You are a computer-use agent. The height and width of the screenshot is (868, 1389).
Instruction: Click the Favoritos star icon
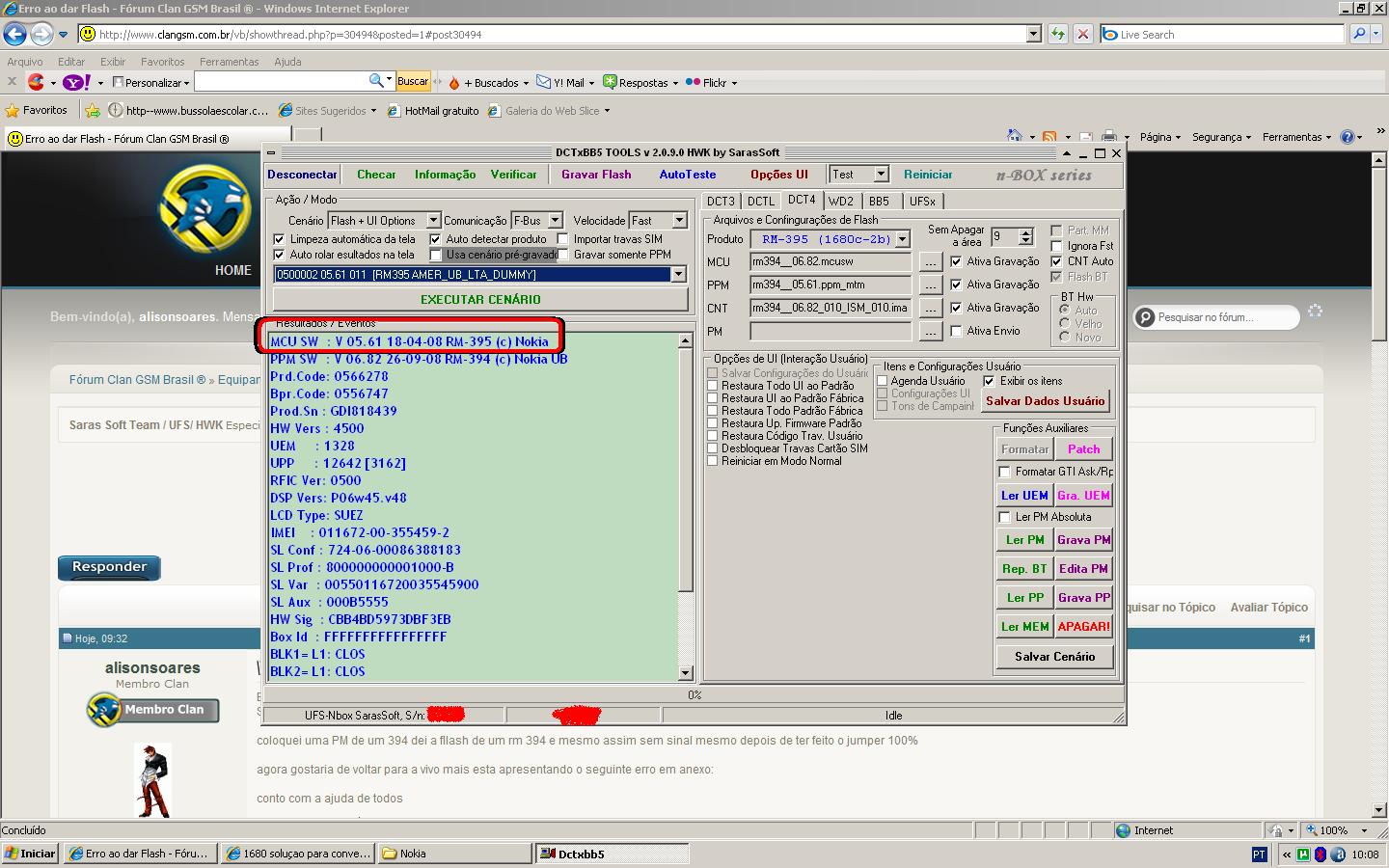pyautogui.click(x=13, y=110)
